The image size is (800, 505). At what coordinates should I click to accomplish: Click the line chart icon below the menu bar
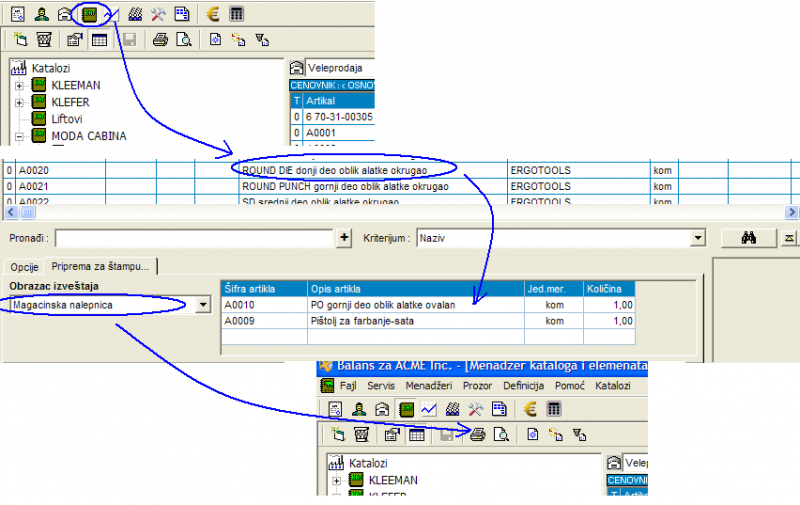429,408
